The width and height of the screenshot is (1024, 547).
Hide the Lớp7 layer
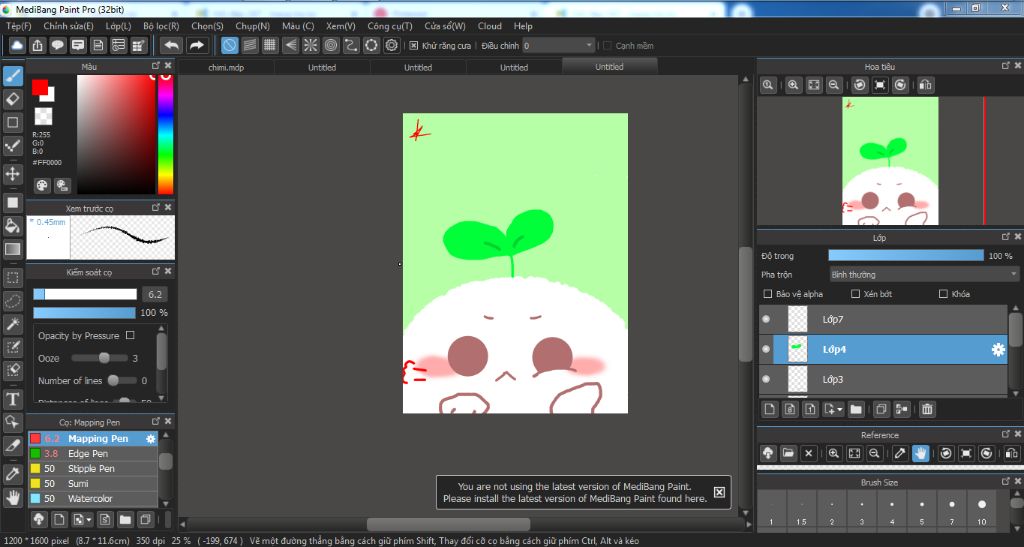pyautogui.click(x=766, y=319)
